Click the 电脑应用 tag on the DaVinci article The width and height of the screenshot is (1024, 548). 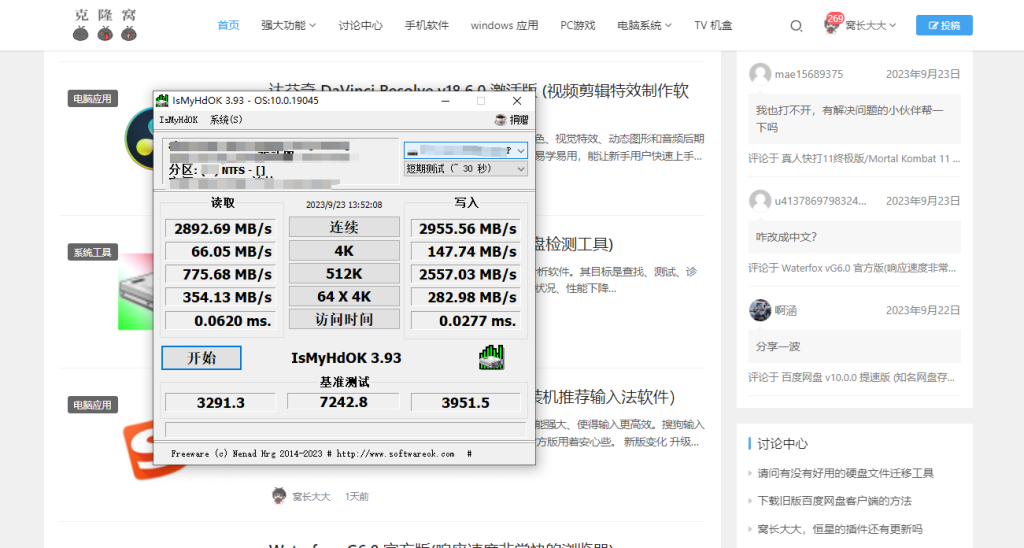coord(93,99)
